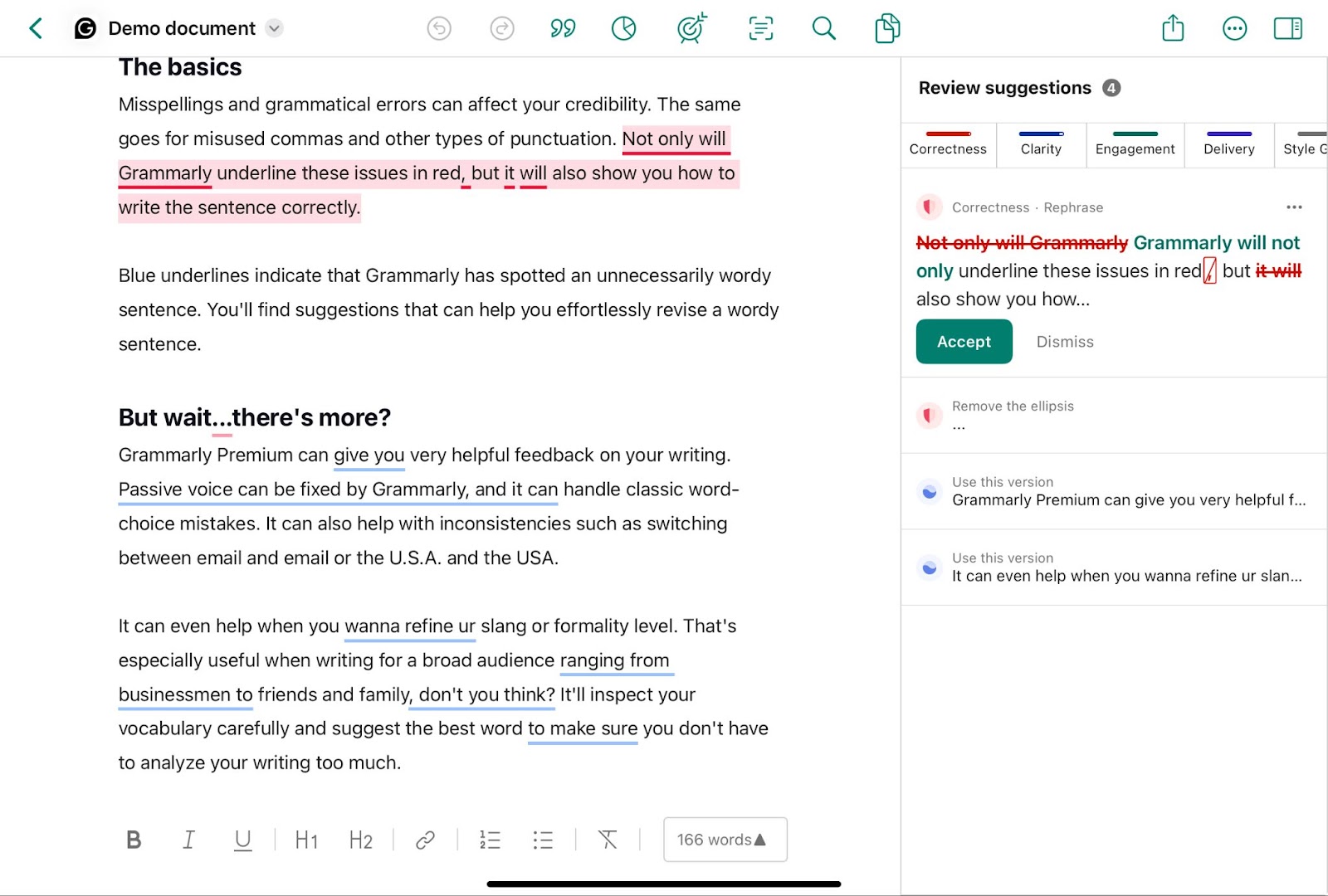Click the underlined phrase to make sure
1328x896 pixels.
tap(583, 728)
